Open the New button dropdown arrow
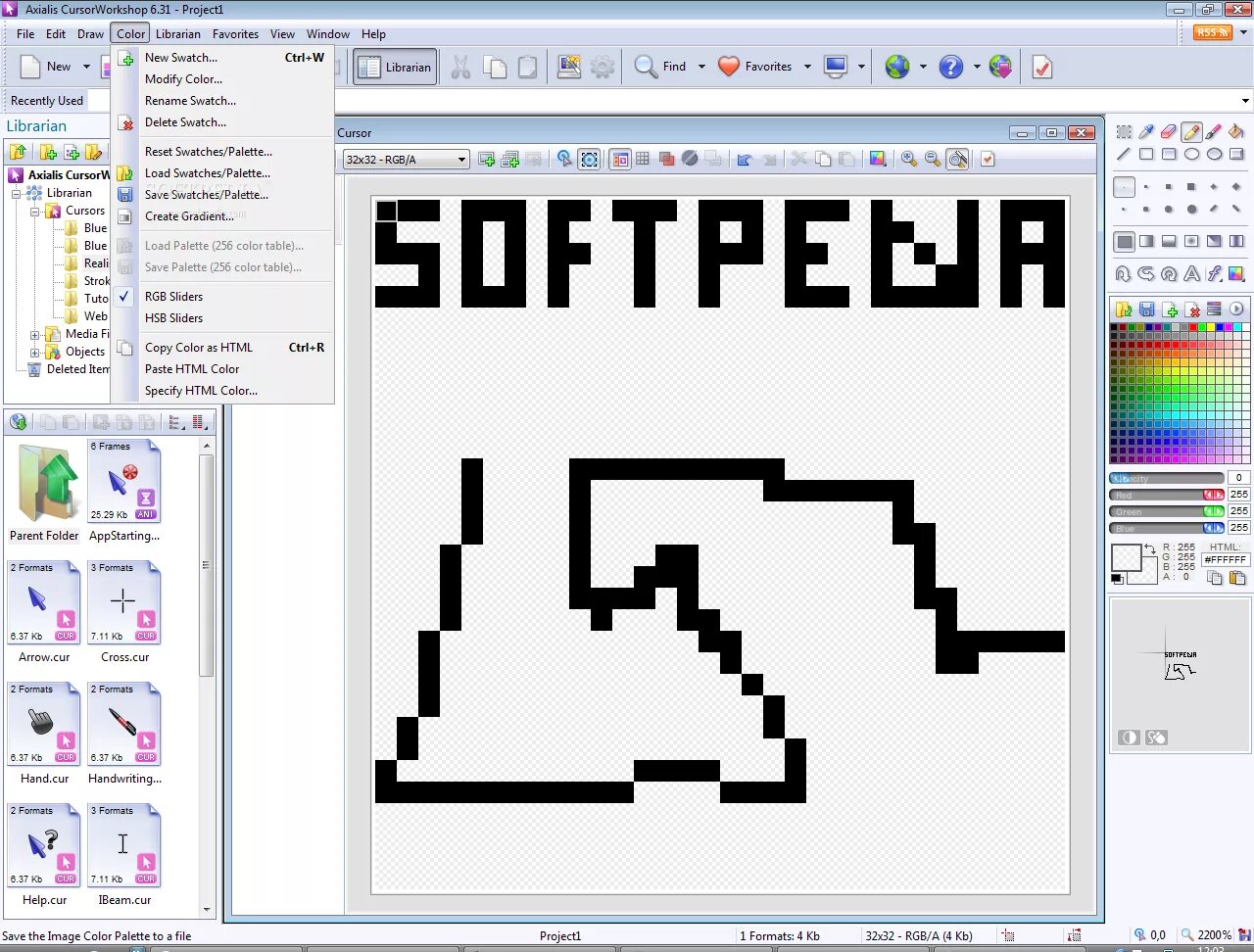1254x952 pixels. [86, 67]
